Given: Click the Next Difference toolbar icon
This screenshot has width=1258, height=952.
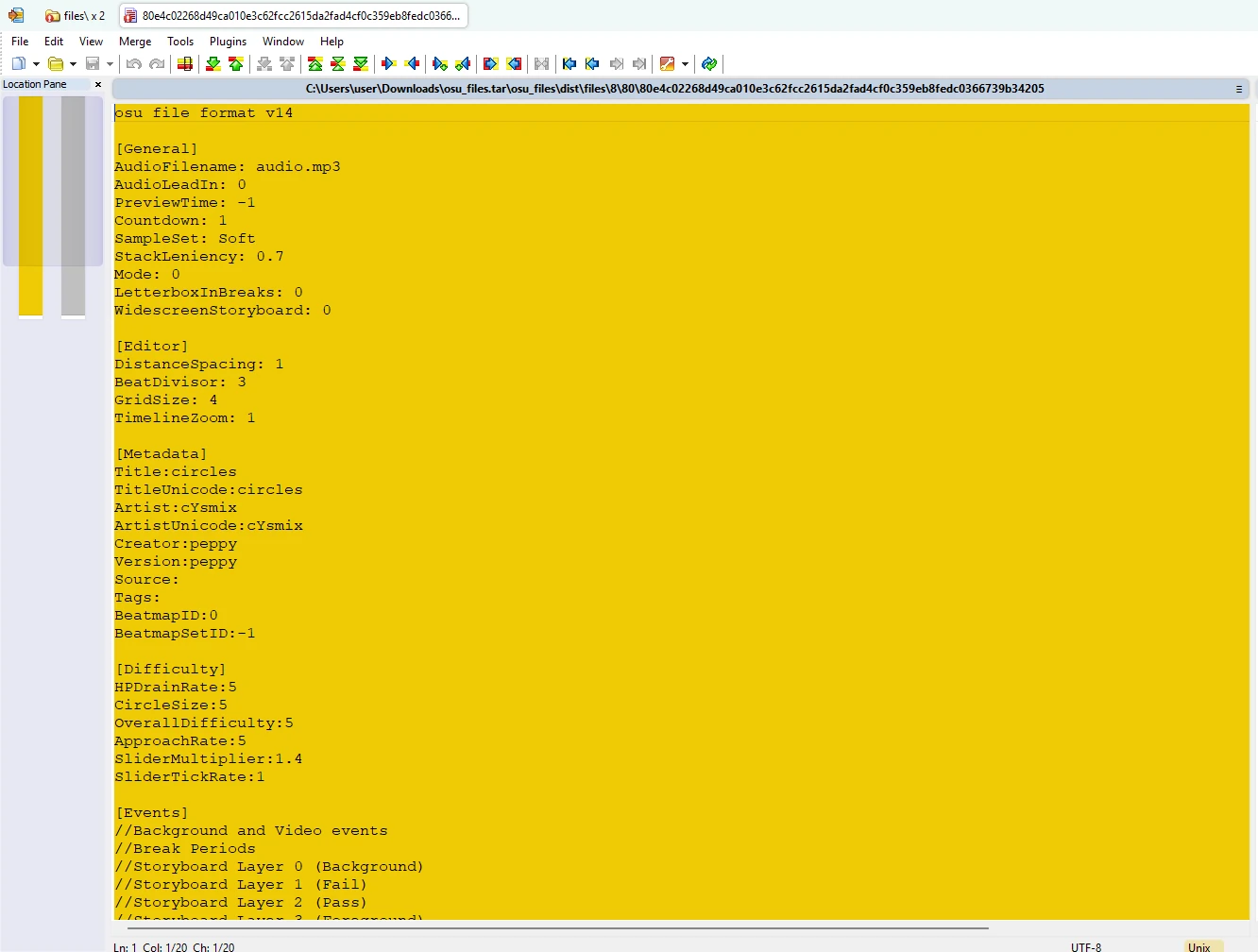Looking at the screenshot, I should 213,63.
